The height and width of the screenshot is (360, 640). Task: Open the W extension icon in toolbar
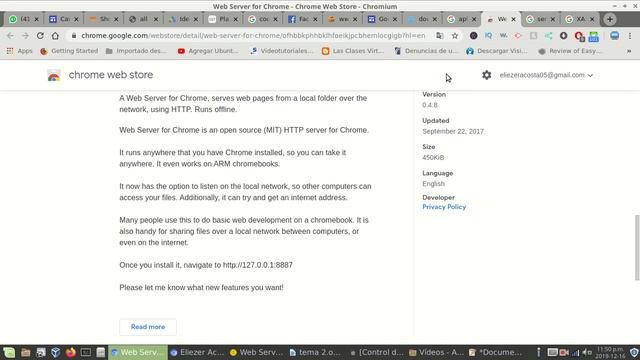504,36
